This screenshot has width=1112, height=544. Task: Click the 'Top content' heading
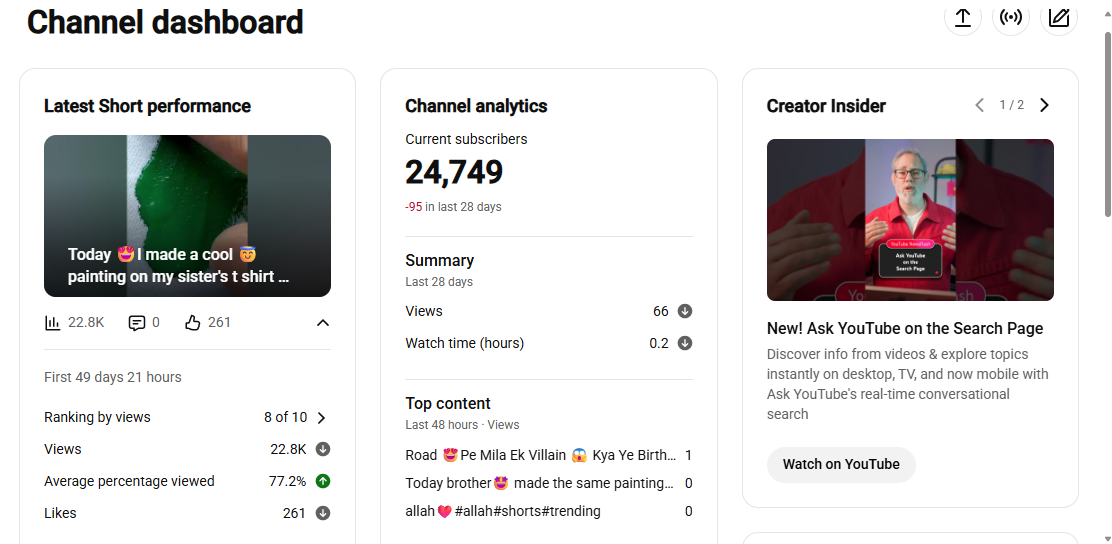[x=447, y=404]
